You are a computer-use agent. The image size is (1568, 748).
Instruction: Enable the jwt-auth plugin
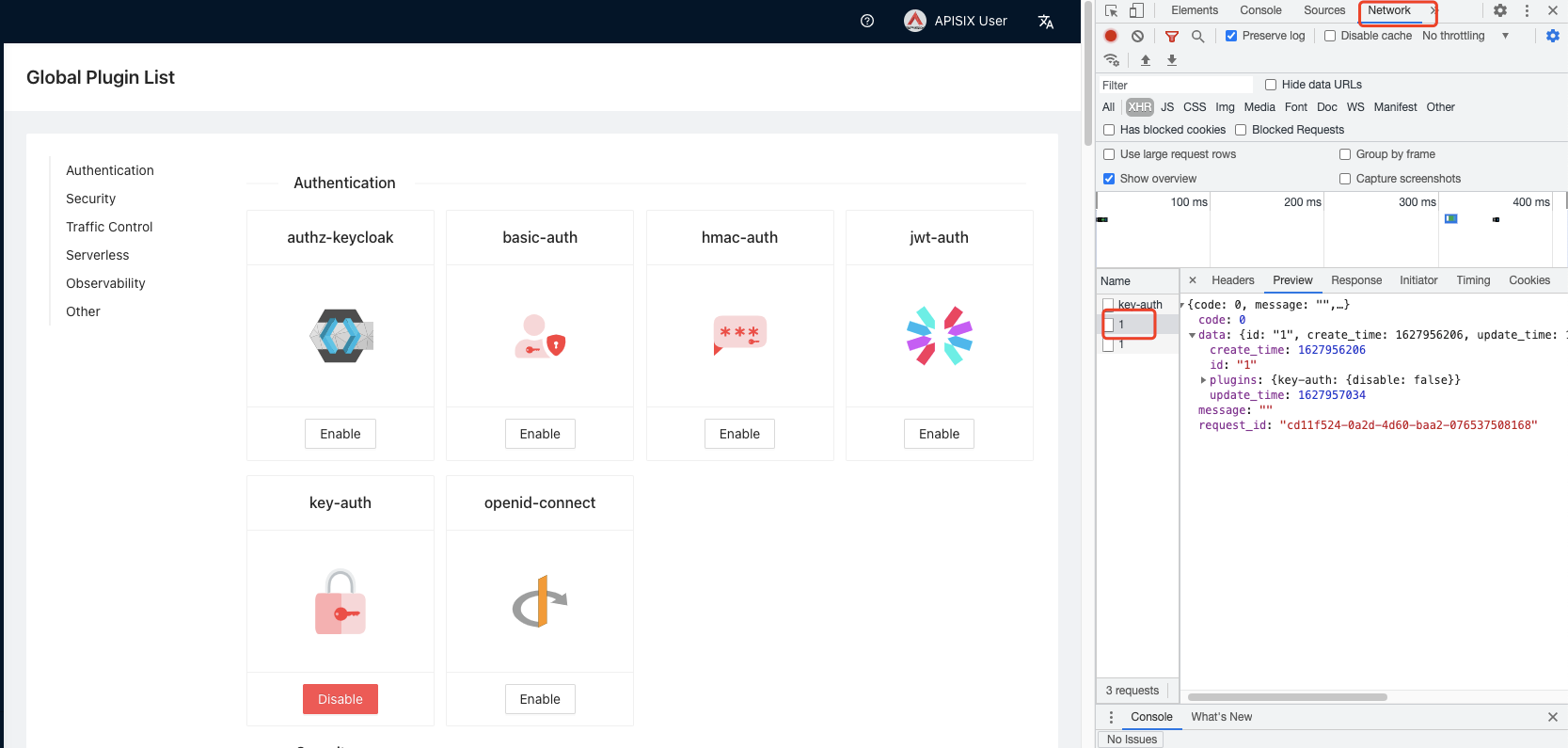[x=939, y=434]
